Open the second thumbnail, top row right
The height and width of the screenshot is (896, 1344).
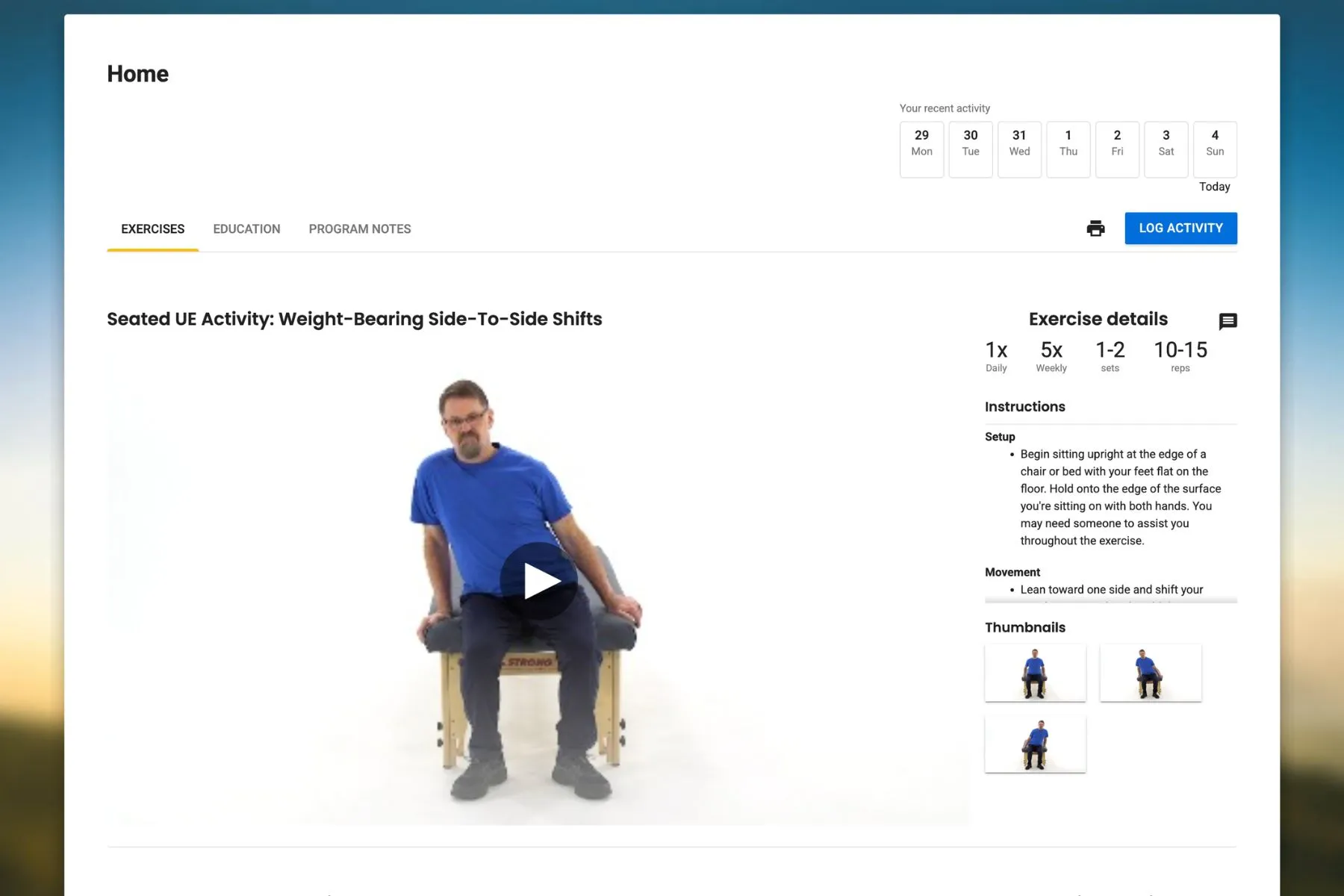[x=1150, y=673]
